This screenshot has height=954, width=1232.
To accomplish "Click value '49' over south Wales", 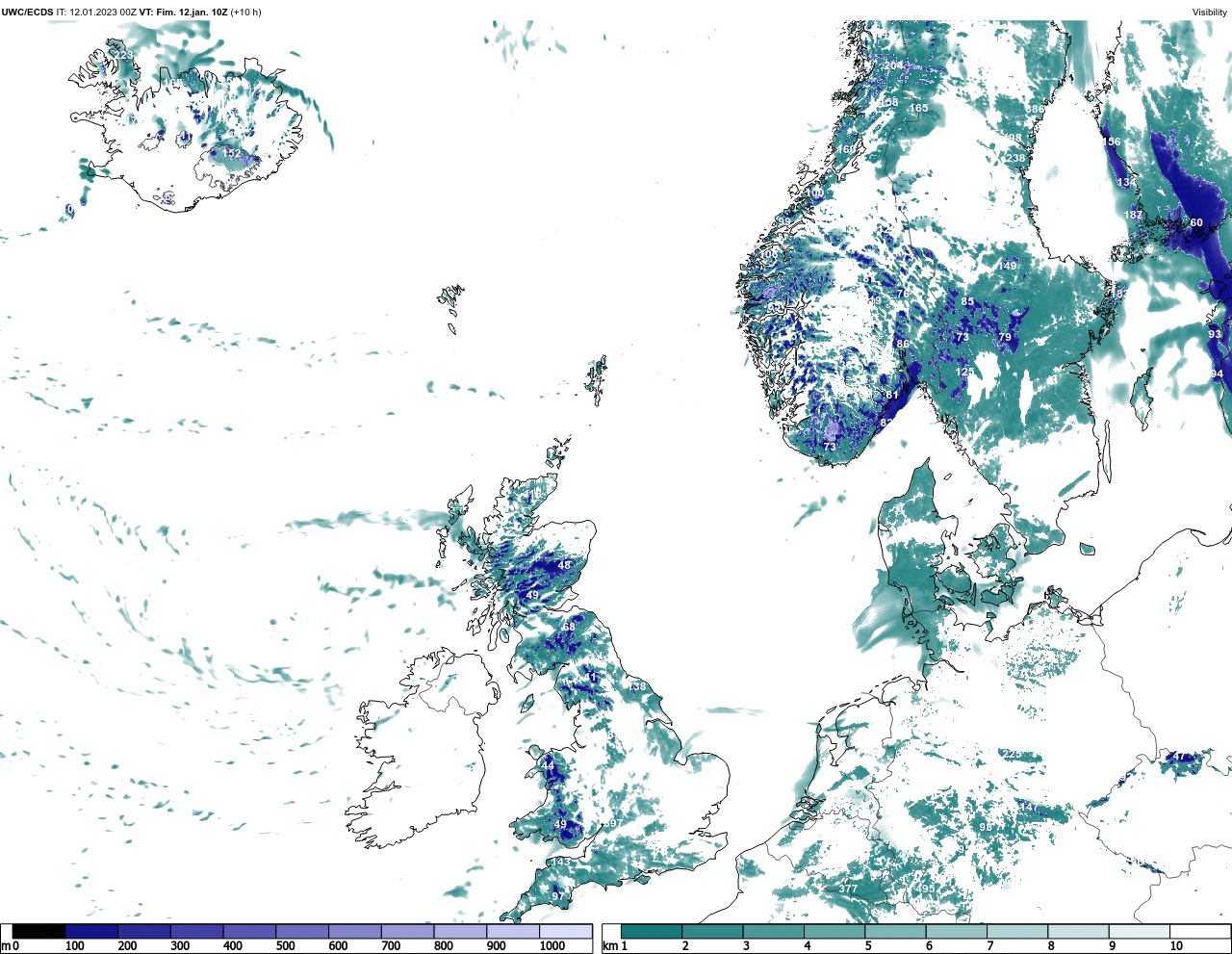I will (561, 824).
